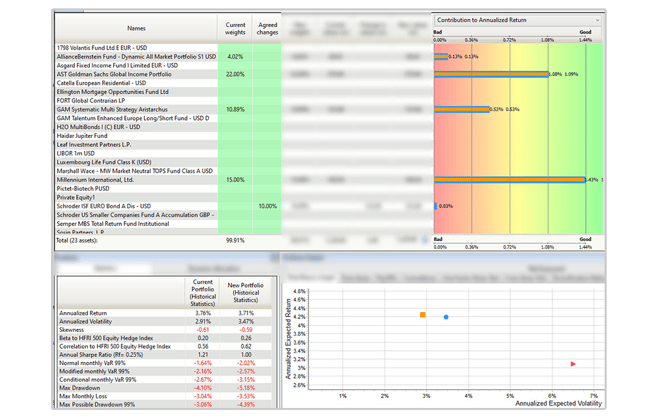Click the Current weights column header
The width and height of the screenshot is (659, 419).
[x=235, y=28]
